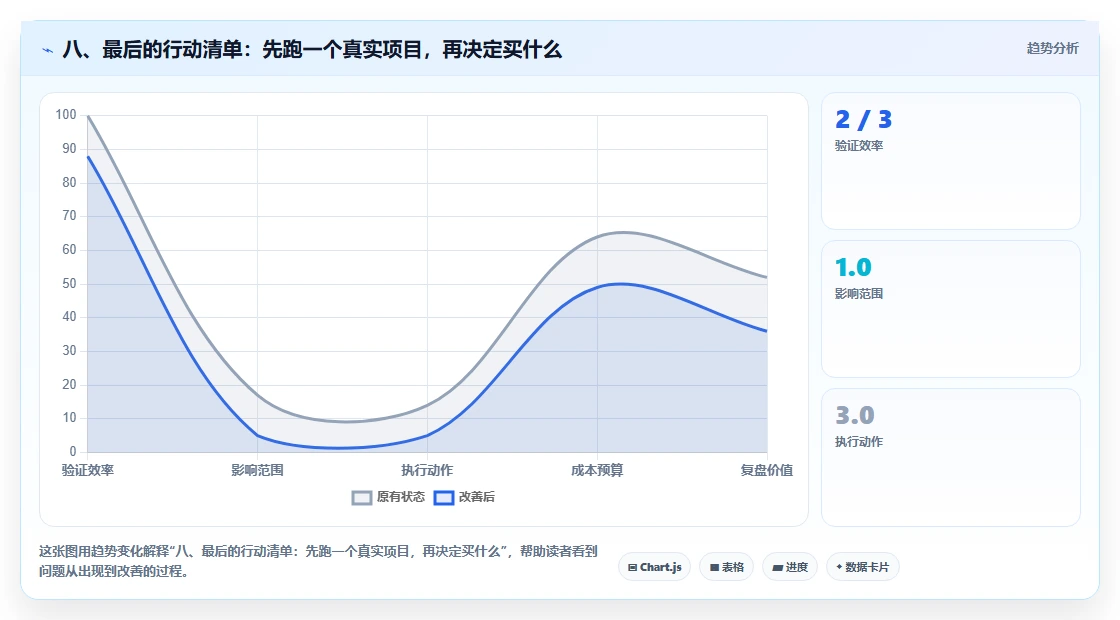The image size is (1120, 620).
Task: Click the icon inside the Chart.js chip
Action: [x=632, y=568]
